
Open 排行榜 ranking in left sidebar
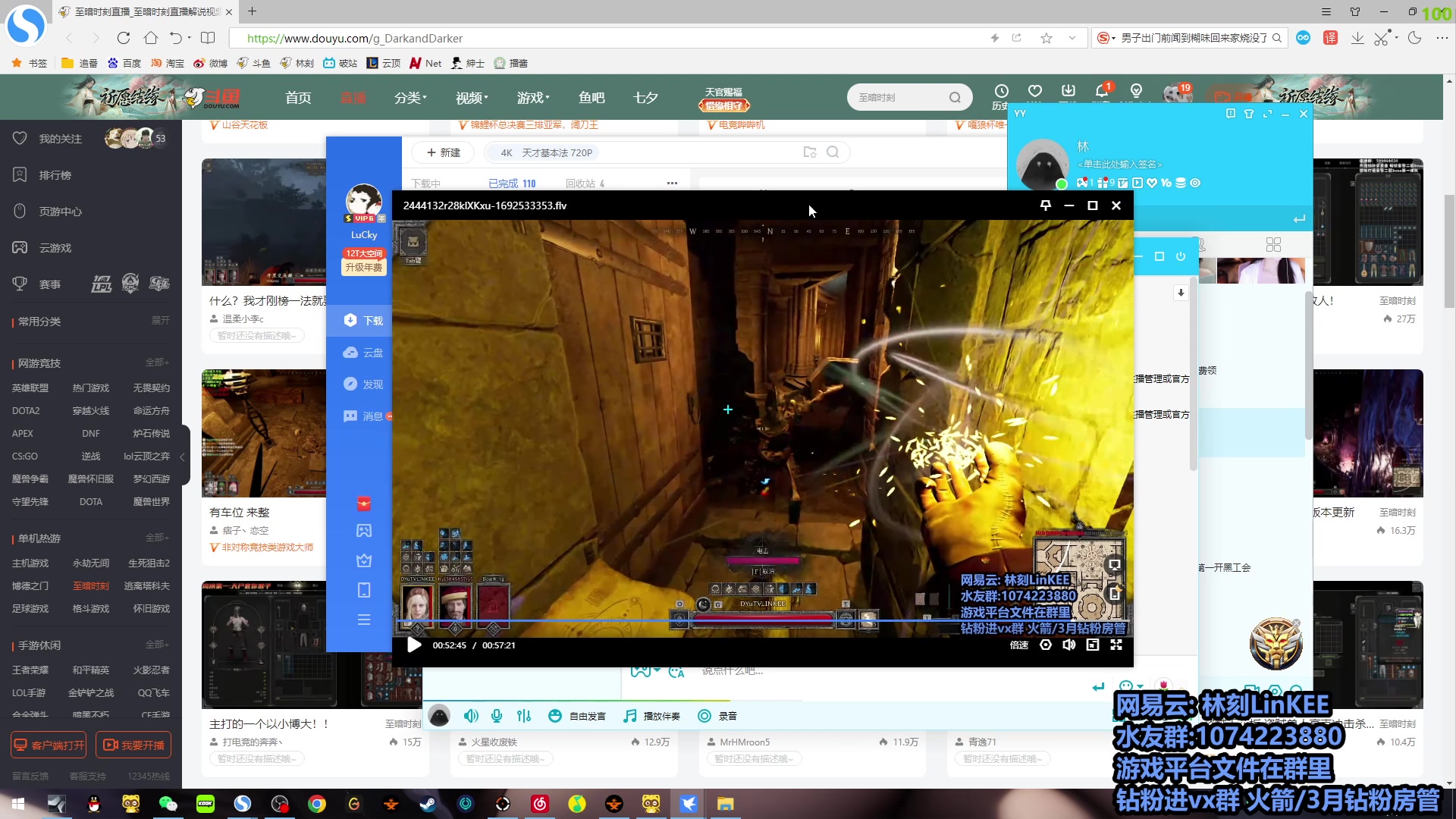[x=55, y=175]
